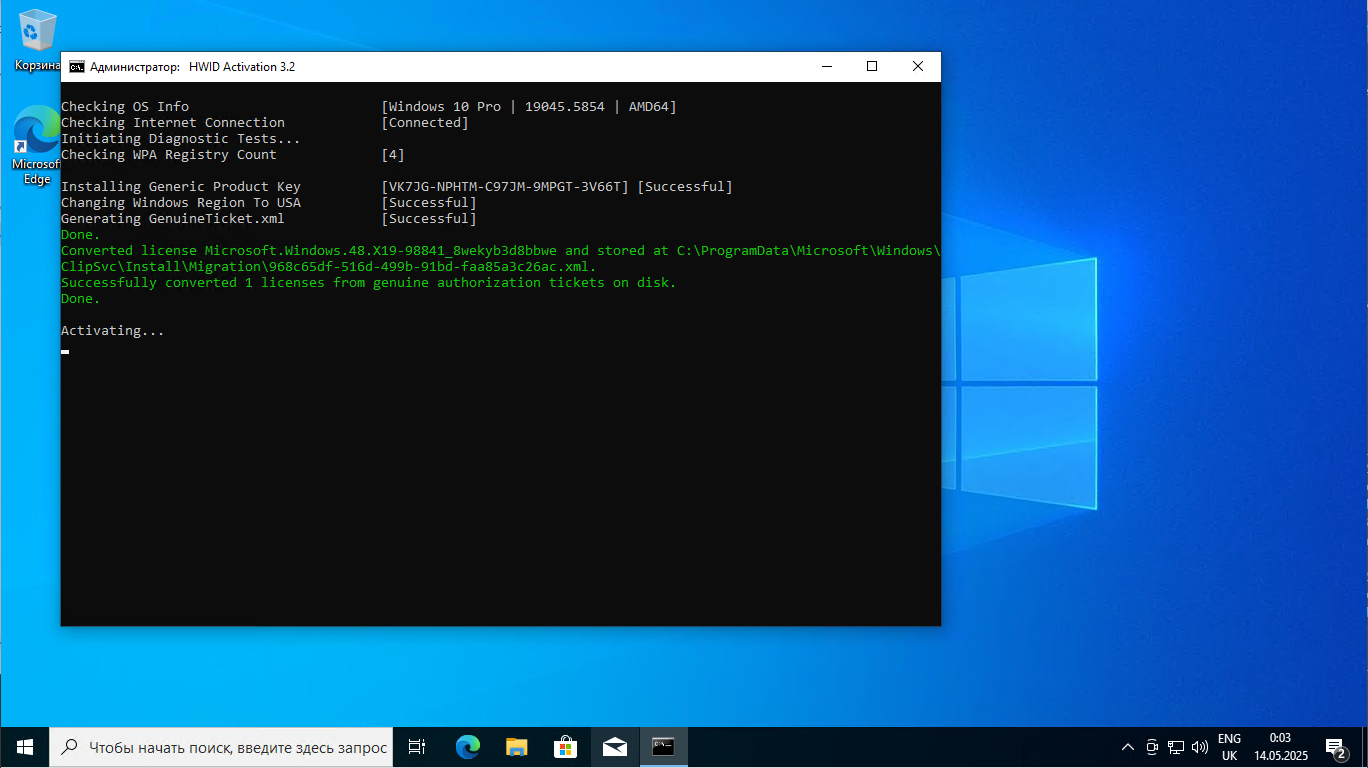Maximize the HWID Activation window
The width and height of the screenshot is (1368, 768).
click(872, 67)
